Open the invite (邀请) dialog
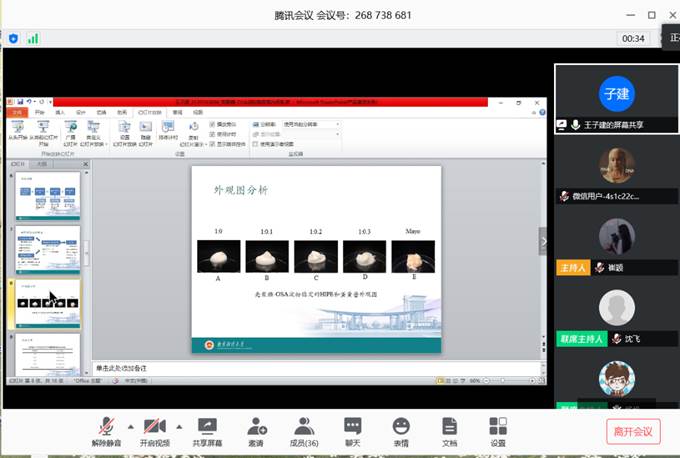This screenshot has width=680, height=458. 256,431
